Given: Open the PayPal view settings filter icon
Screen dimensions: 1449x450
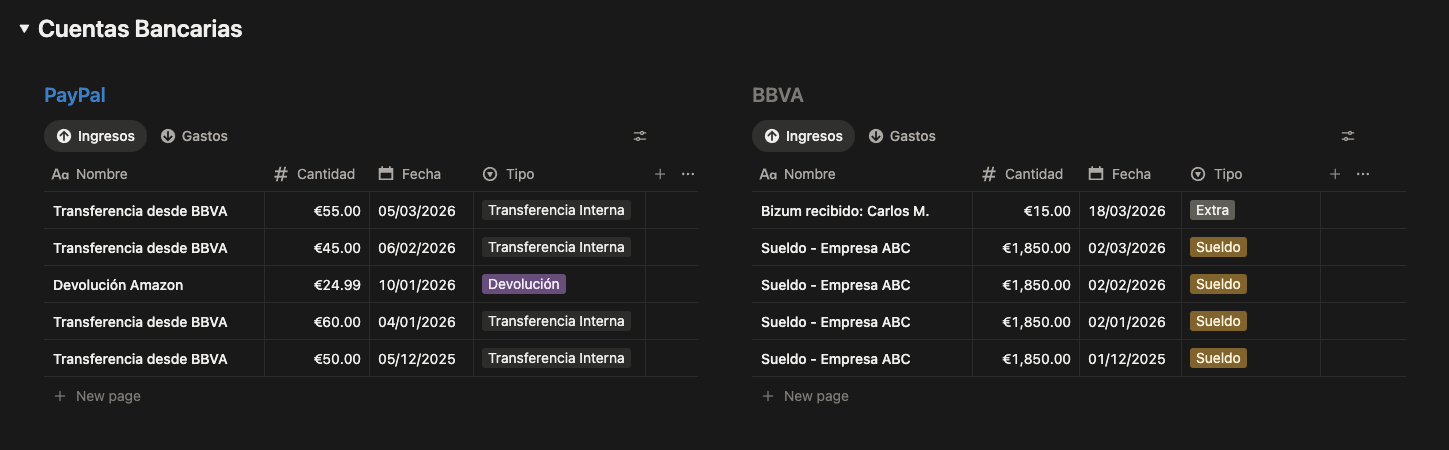Looking at the screenshot, I should coord(640,136).
